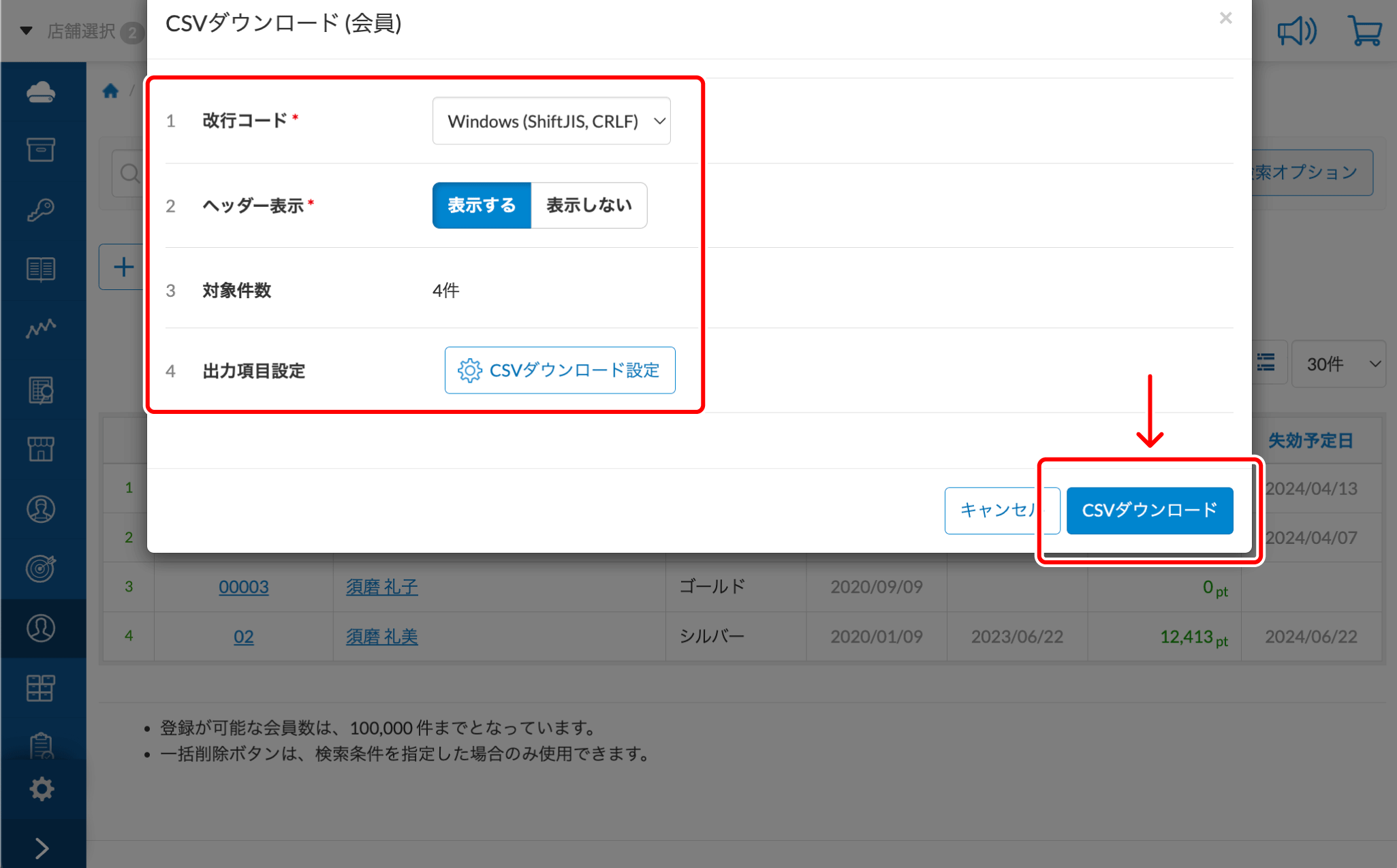The image size is (1397, 868).
Task: Click the megaphone announcements icon
Action: click(1296, 31)
